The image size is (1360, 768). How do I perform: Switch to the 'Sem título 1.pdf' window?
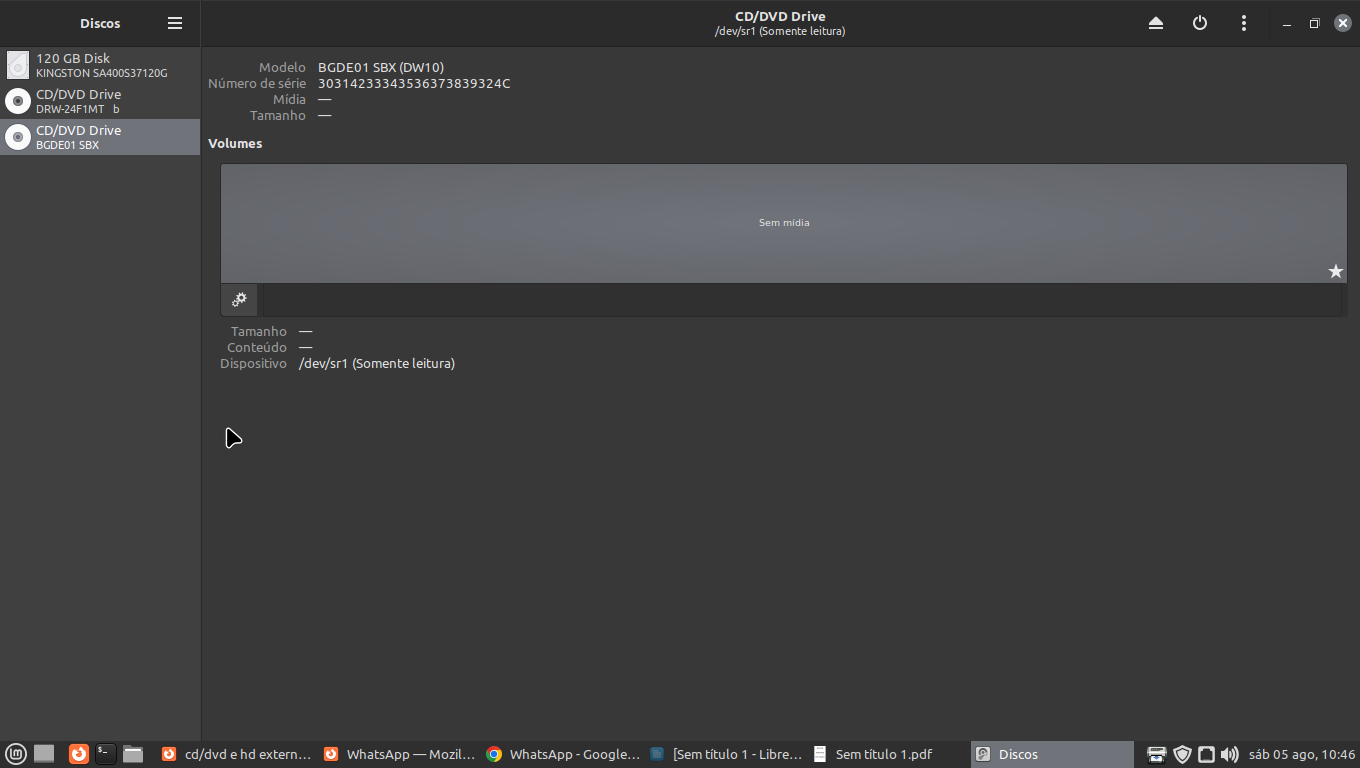tap(873, 754)
